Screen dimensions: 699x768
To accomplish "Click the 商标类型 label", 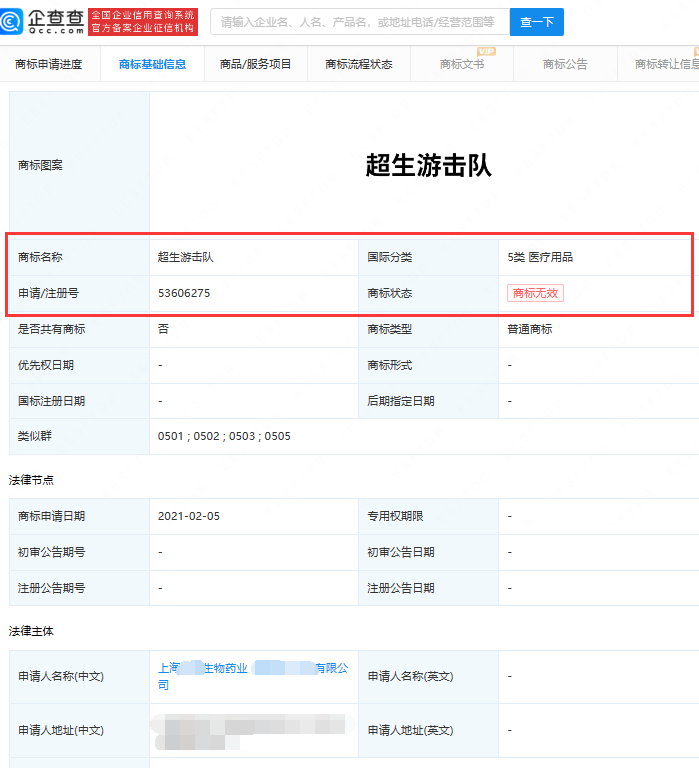I will pyautogui.click(x=390, y=329).
